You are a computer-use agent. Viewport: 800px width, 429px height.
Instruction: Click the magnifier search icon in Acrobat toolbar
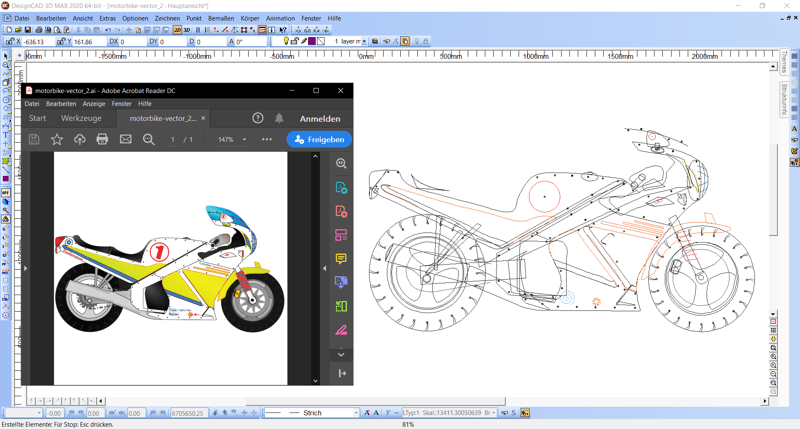pyautogui.click(x=149, y=140)
